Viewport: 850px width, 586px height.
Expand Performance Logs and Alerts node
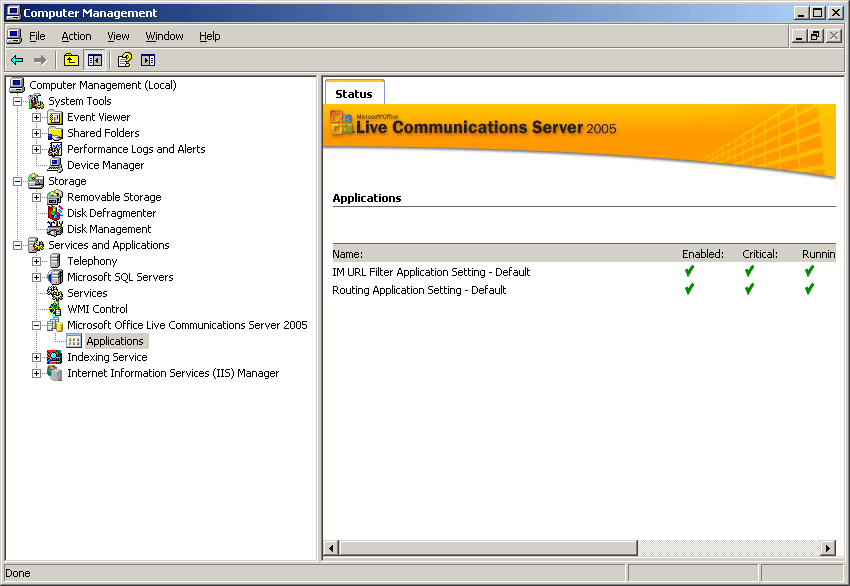tap(36, 149)
